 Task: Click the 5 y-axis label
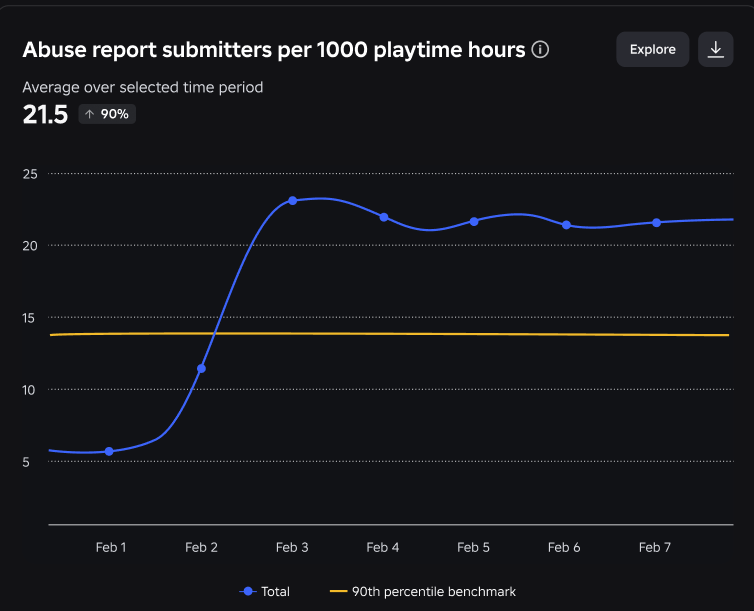26,462
